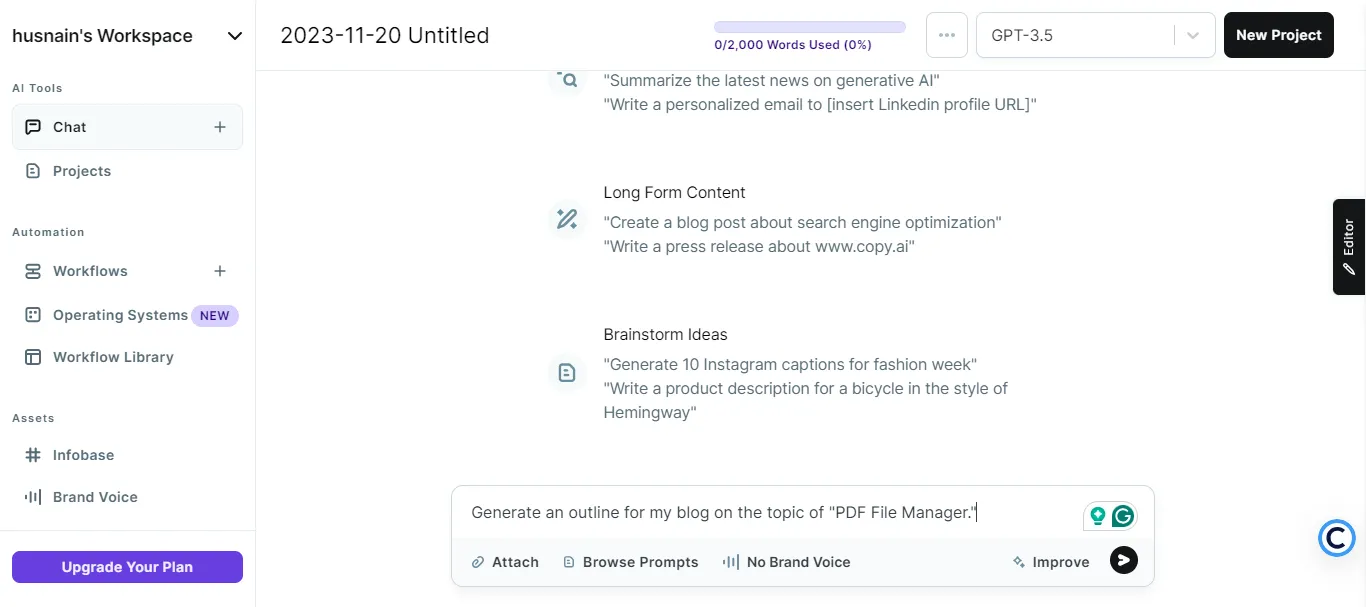Open the No Brand Voice selector
Image resolution: width=1366 pixels, height=607 pixels.
(787, 562)
